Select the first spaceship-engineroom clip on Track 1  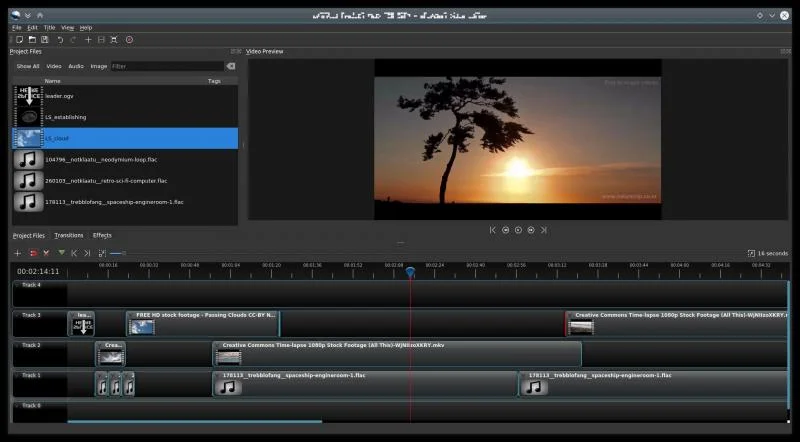(x=365, y=384)
